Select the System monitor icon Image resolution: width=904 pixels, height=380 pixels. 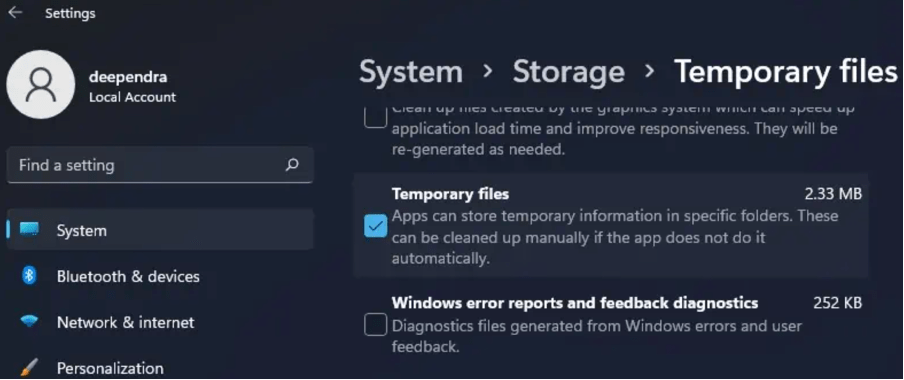29,230
